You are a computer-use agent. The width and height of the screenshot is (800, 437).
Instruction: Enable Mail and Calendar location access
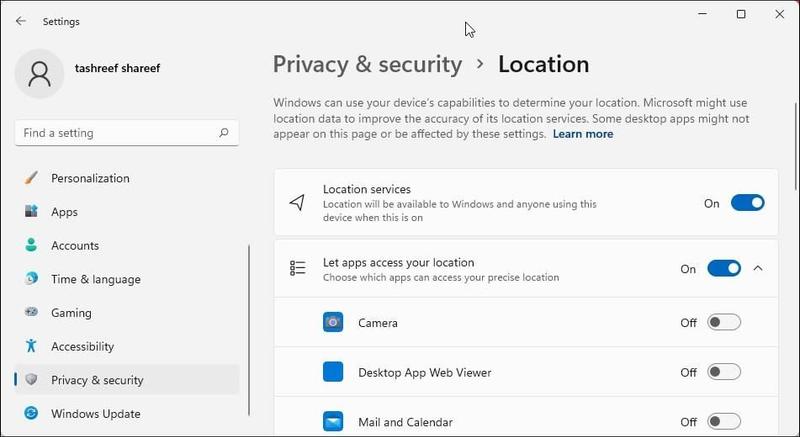(x=723, y=422)
